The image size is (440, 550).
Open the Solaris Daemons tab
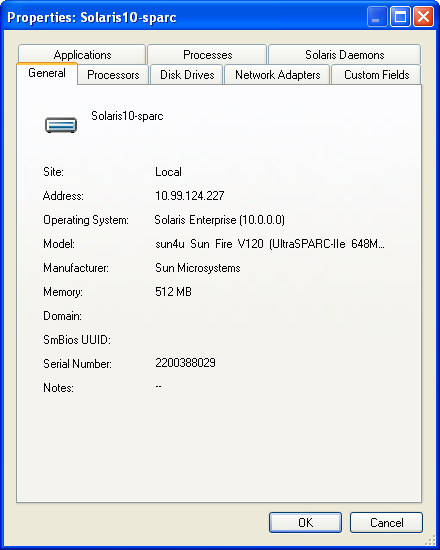tap(344, 54)
